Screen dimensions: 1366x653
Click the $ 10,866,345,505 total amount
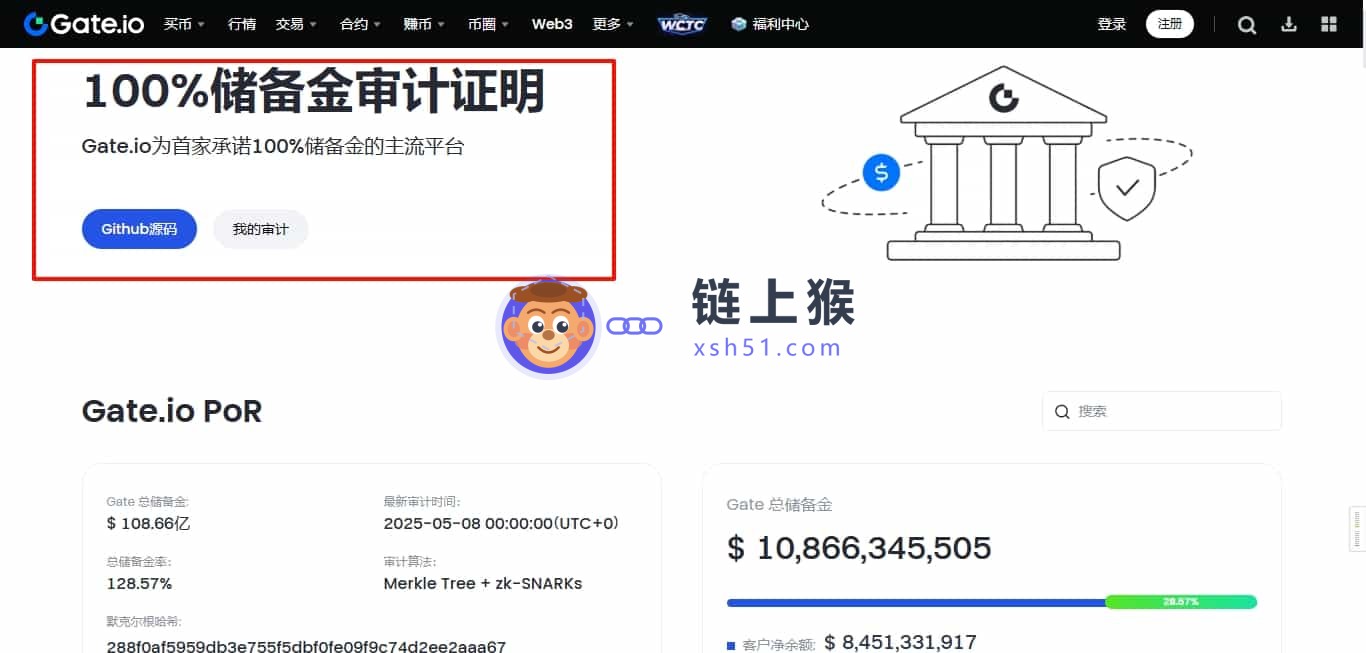click(859, 548)
